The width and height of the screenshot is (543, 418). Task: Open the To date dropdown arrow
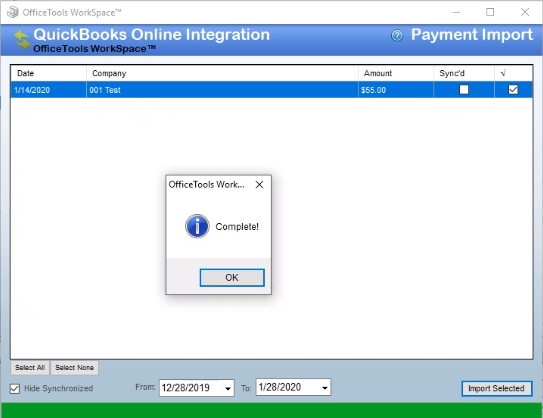click(324, 388)
